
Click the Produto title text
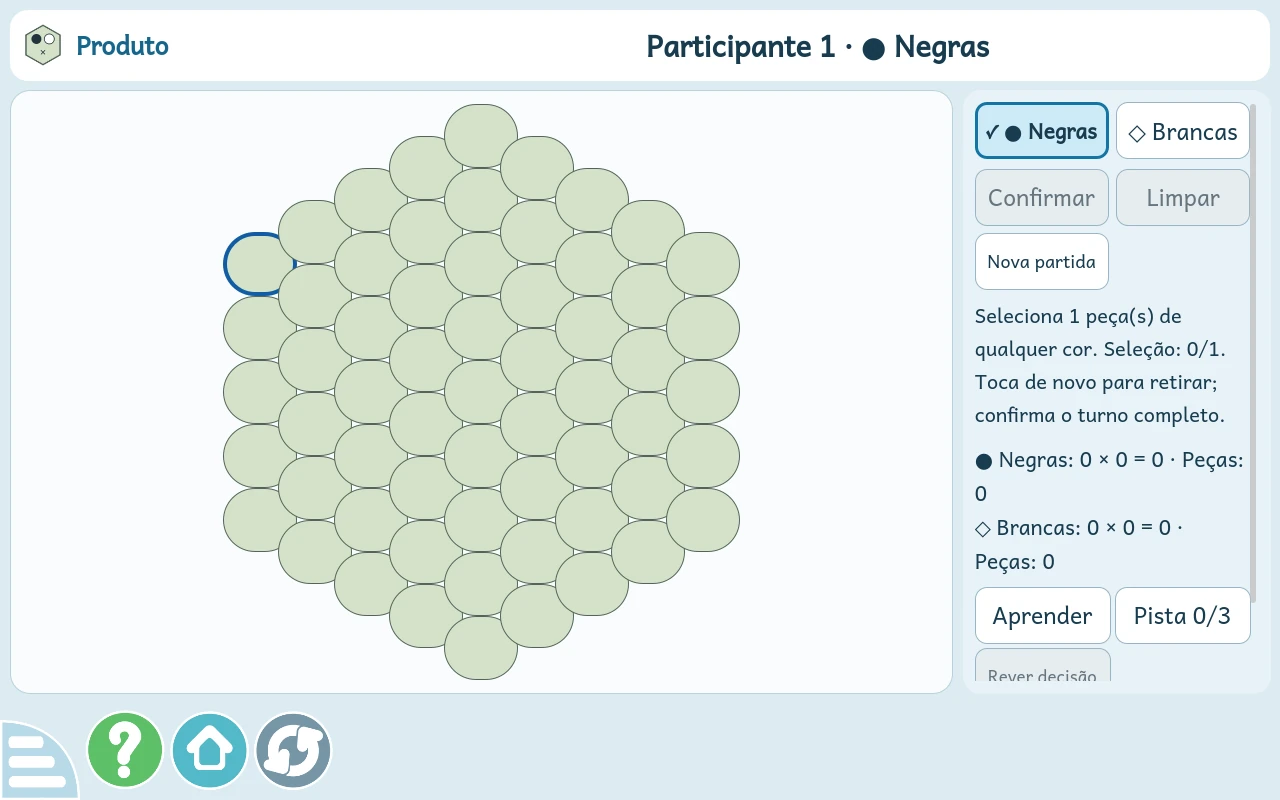pos(122,46)
